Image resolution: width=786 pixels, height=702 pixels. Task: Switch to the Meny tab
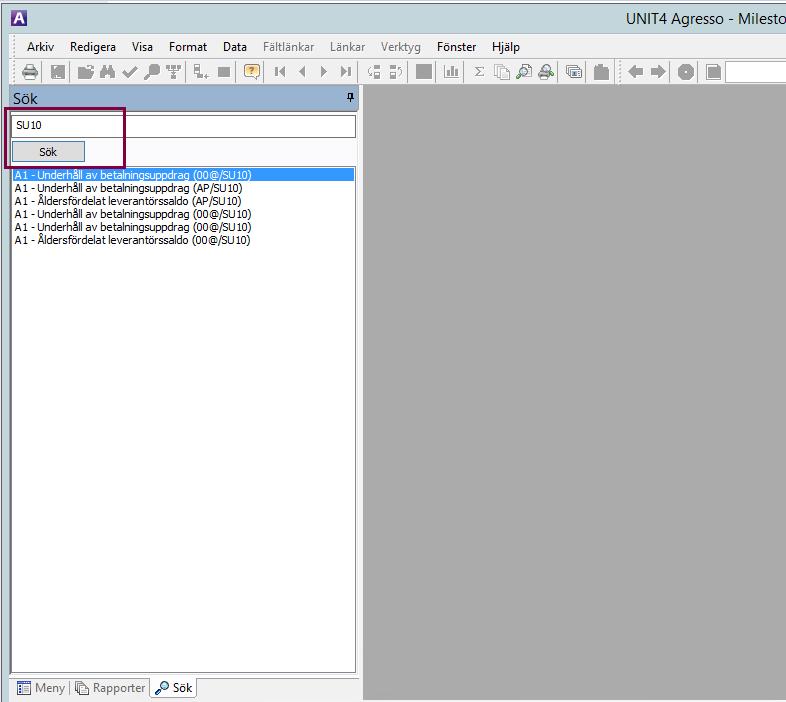pyautogui.click(x=41, y=687)
